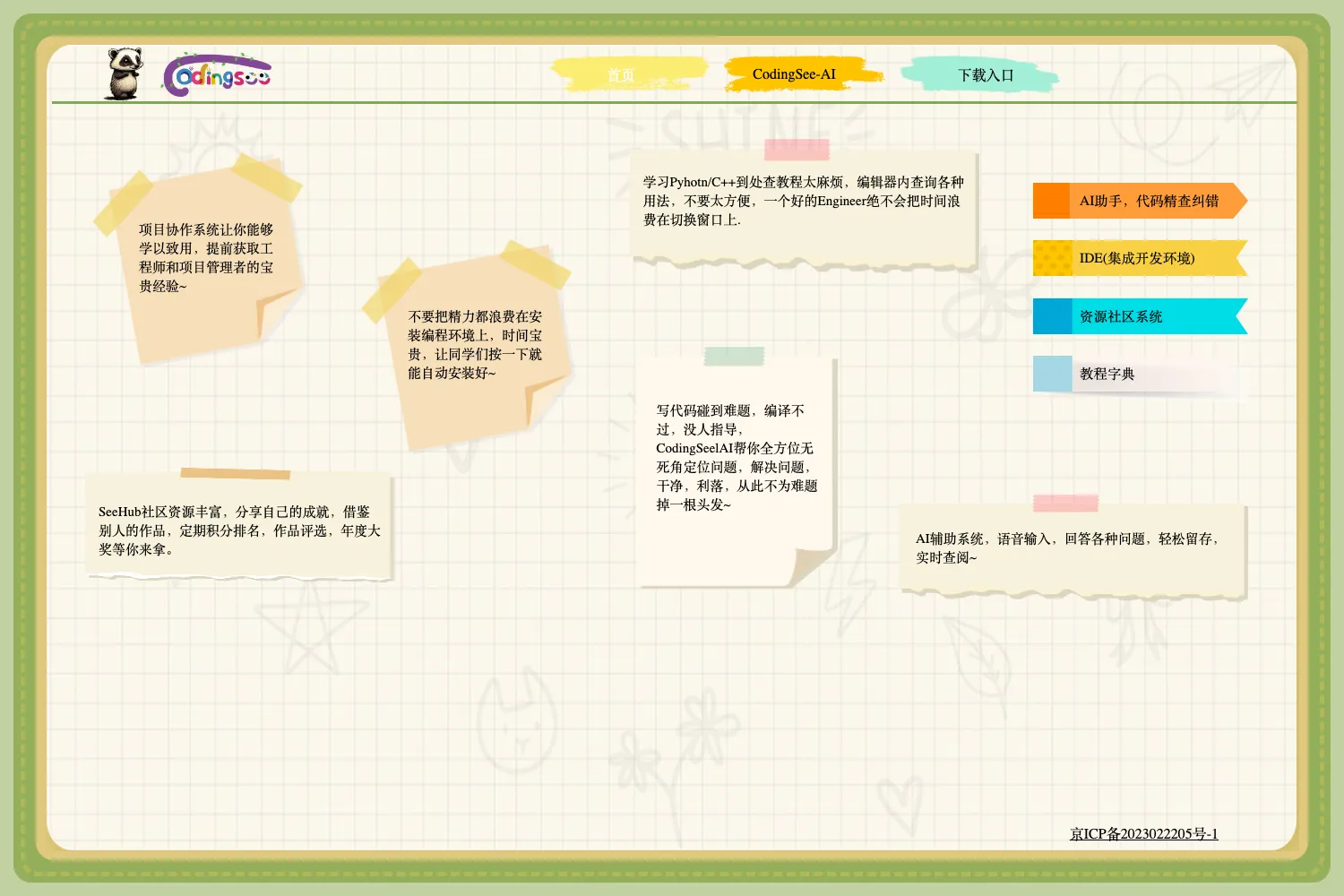Select the 教程字典 ribbon
1344x896 pixels.
click(1140, 374)
